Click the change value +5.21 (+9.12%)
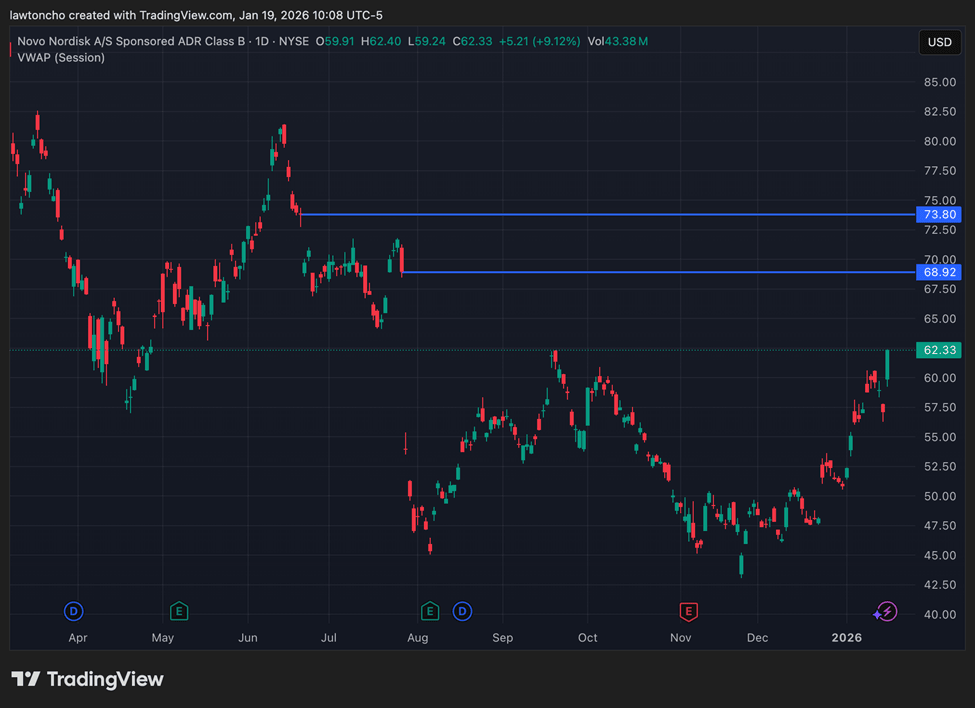 coord(540,41)
